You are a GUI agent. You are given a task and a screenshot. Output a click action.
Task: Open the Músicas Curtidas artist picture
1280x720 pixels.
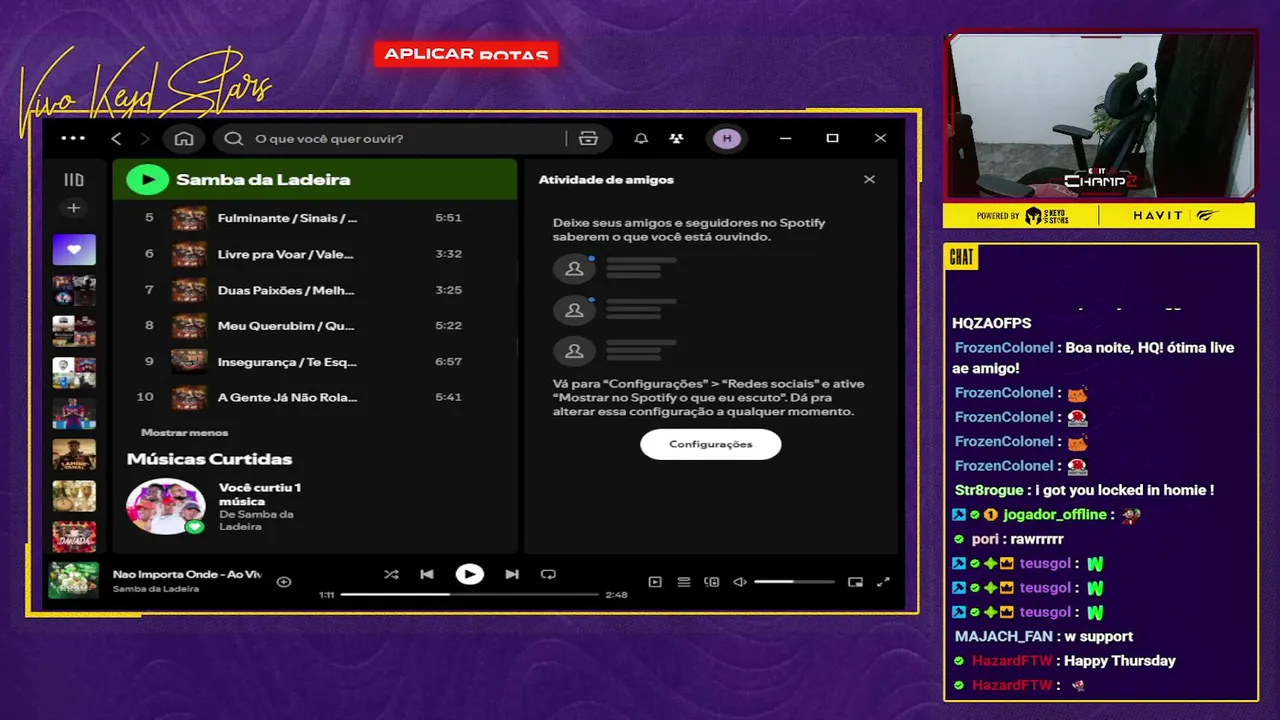[x=166, y=506]
